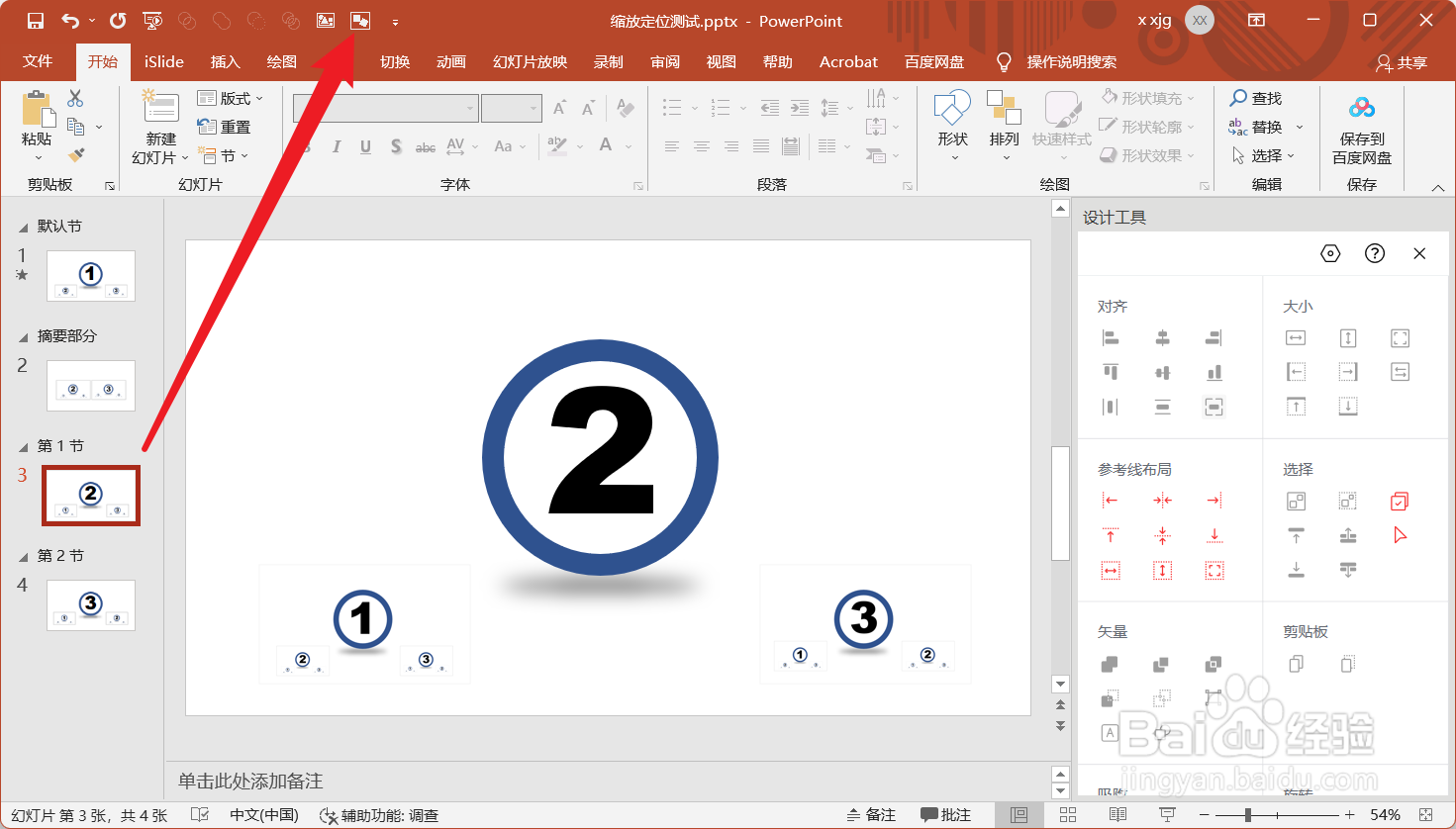The image size is (1456, 829).
Task: Switch to the 切换 transitions tab
Action: click(395, 61)
